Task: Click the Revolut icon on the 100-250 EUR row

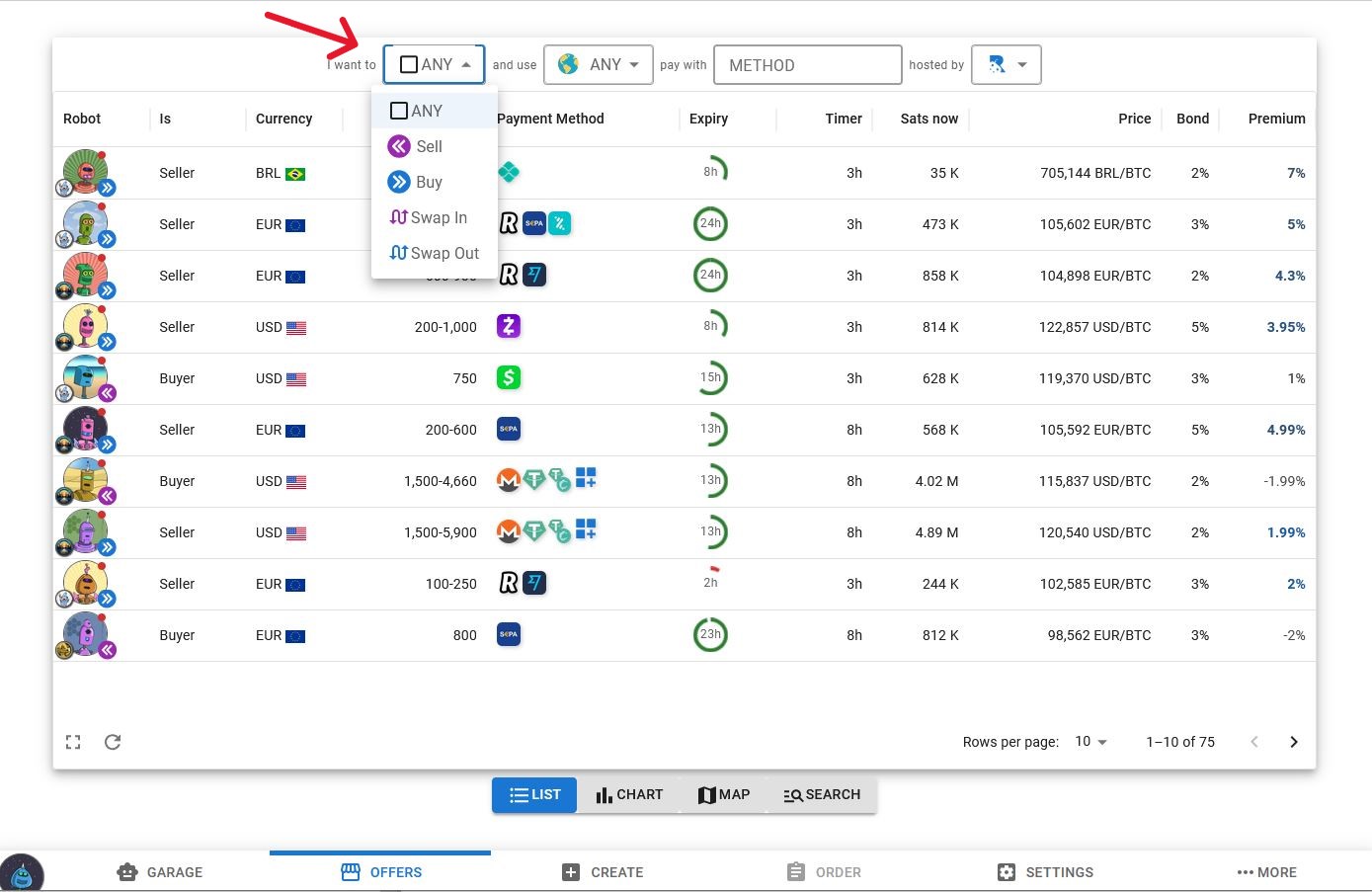Action: point(507,583)
